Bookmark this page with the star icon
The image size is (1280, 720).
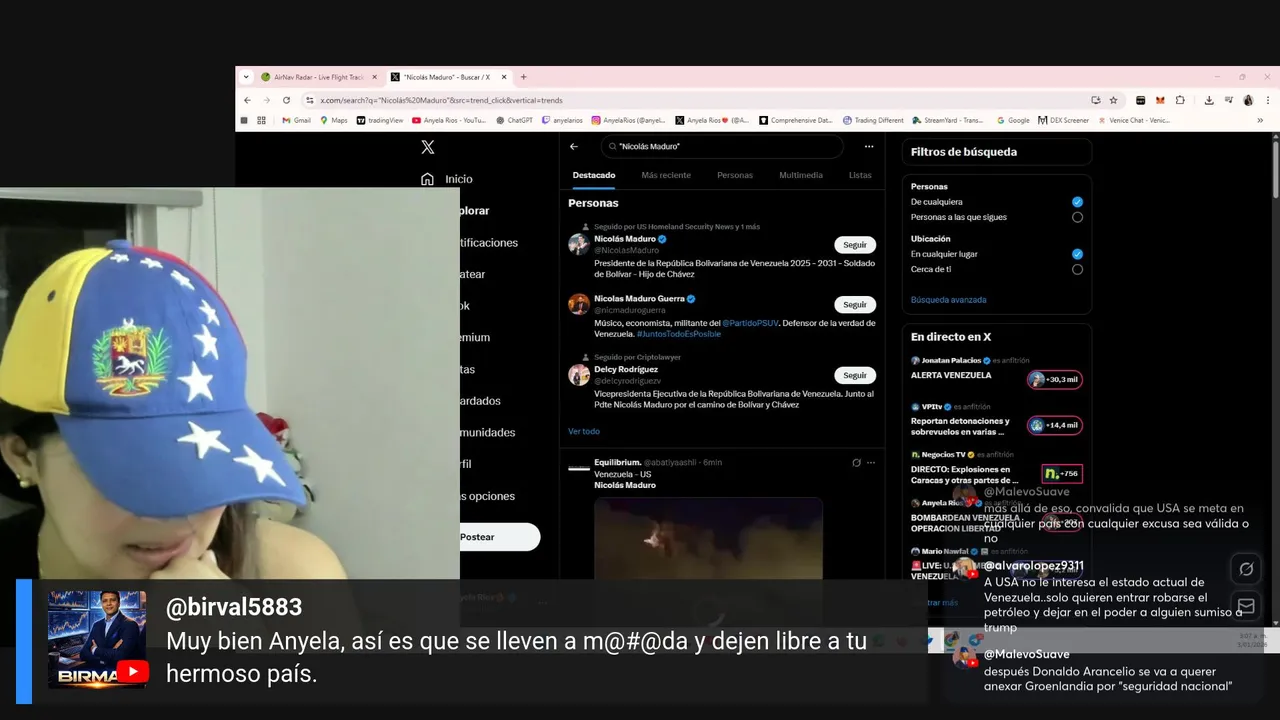pos(1113,100)
